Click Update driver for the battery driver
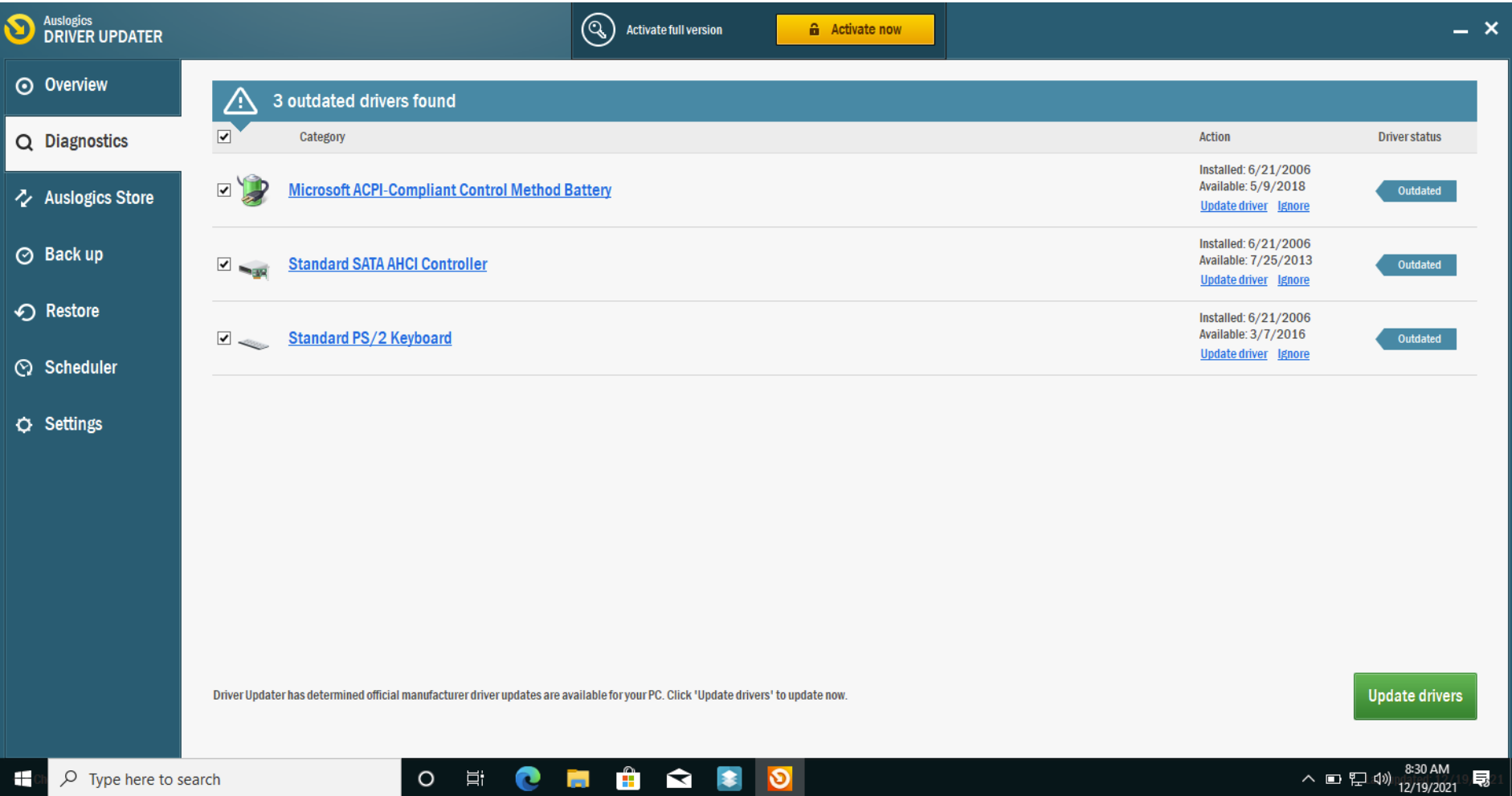This screenshot has width=1512, height=796. click(1233, 206)
